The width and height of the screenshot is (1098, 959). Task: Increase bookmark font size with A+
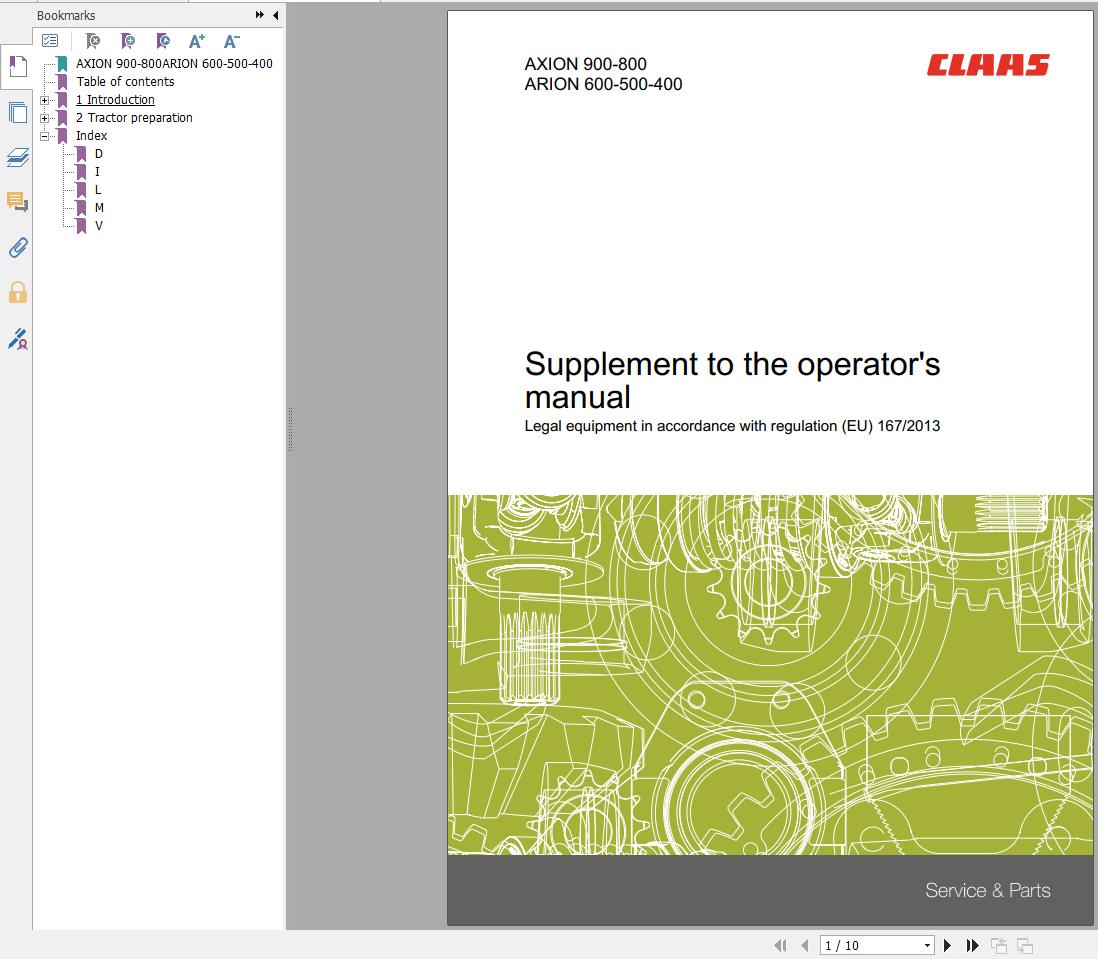pos(196,41)
